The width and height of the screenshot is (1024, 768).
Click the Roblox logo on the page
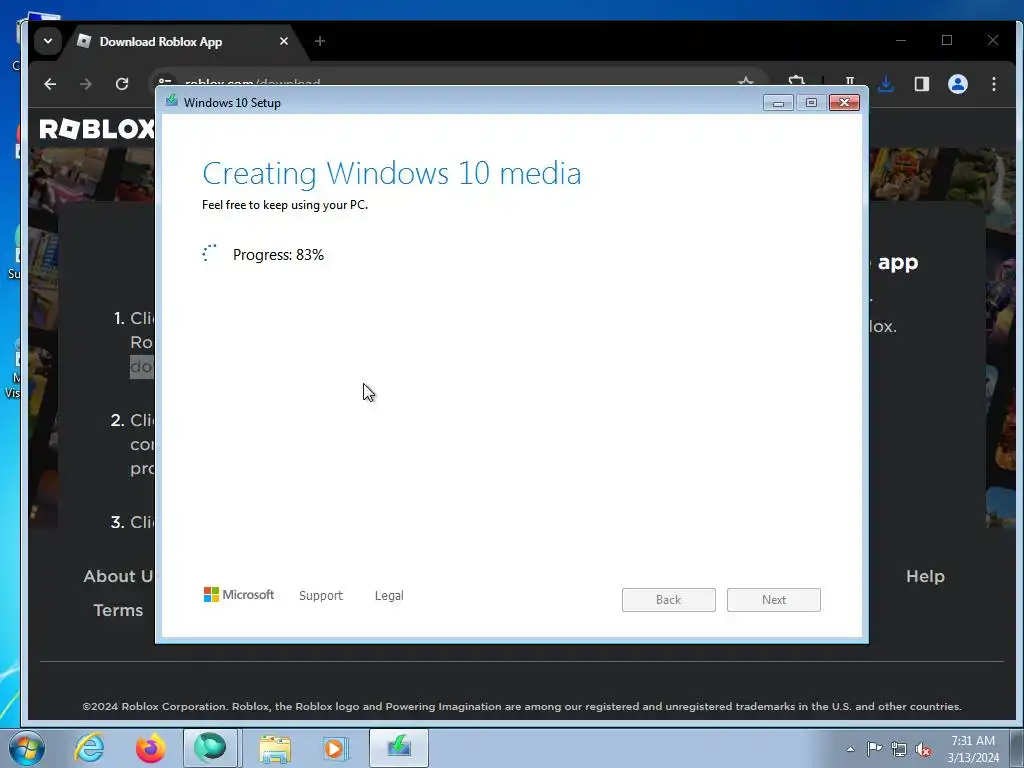tap(96, 129)
